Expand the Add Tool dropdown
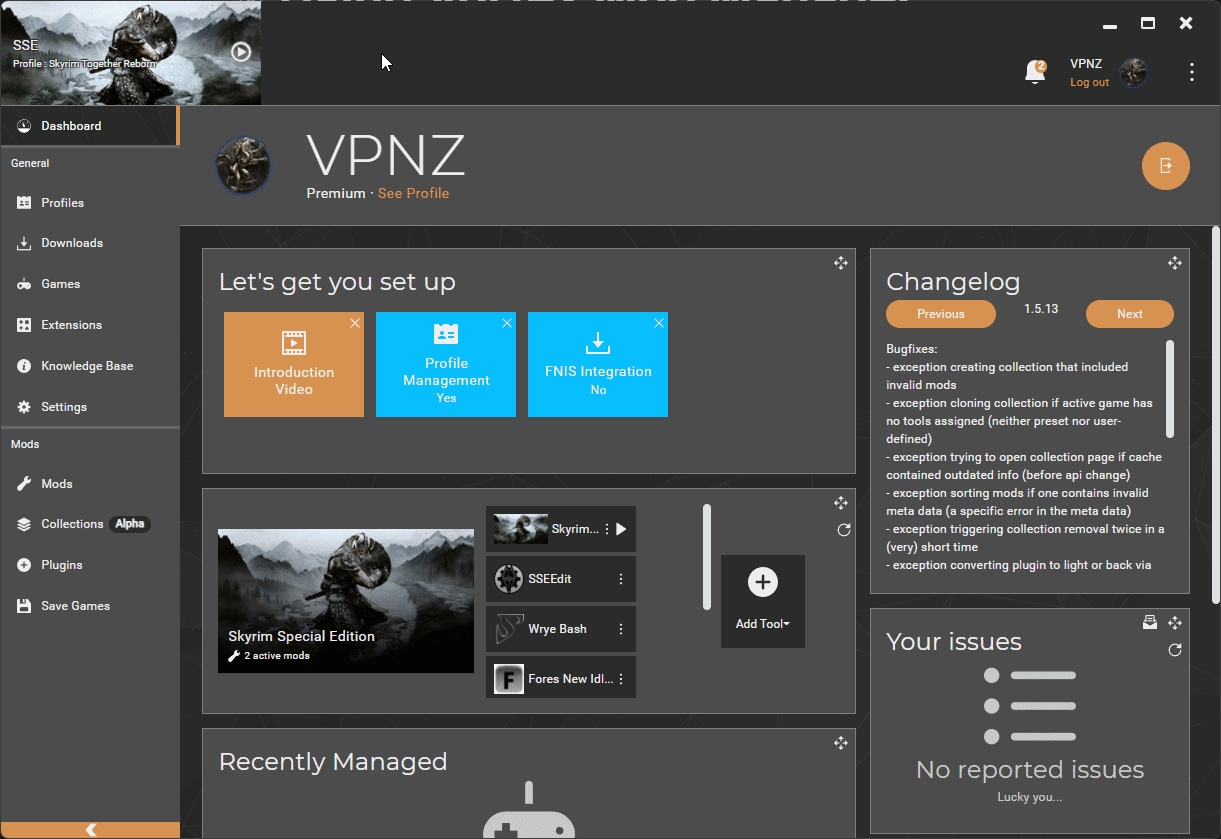This screenshot has width=1221, height=839. point(762,601)
